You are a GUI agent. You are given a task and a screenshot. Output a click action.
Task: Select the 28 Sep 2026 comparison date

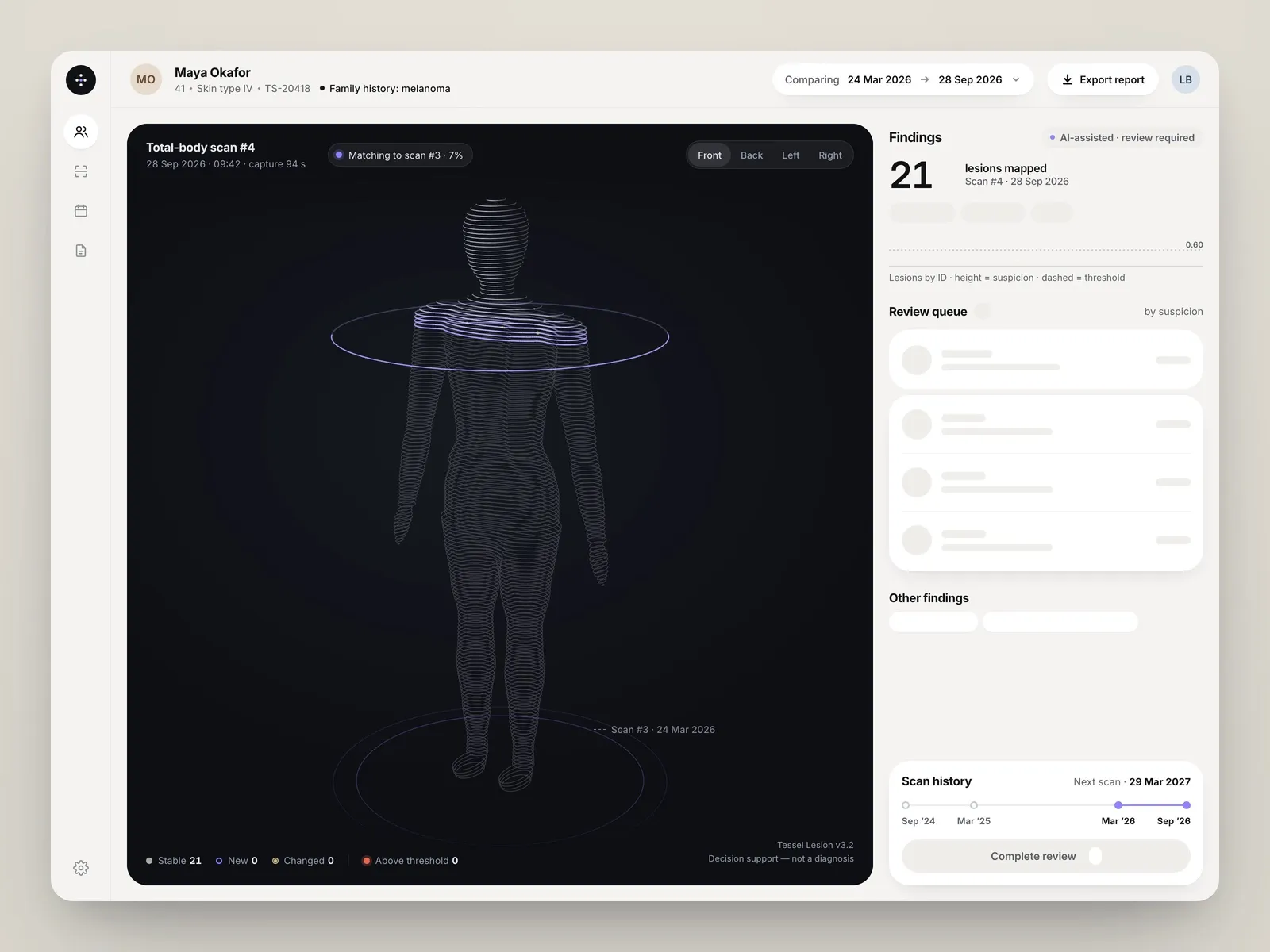tap(970, 79)
